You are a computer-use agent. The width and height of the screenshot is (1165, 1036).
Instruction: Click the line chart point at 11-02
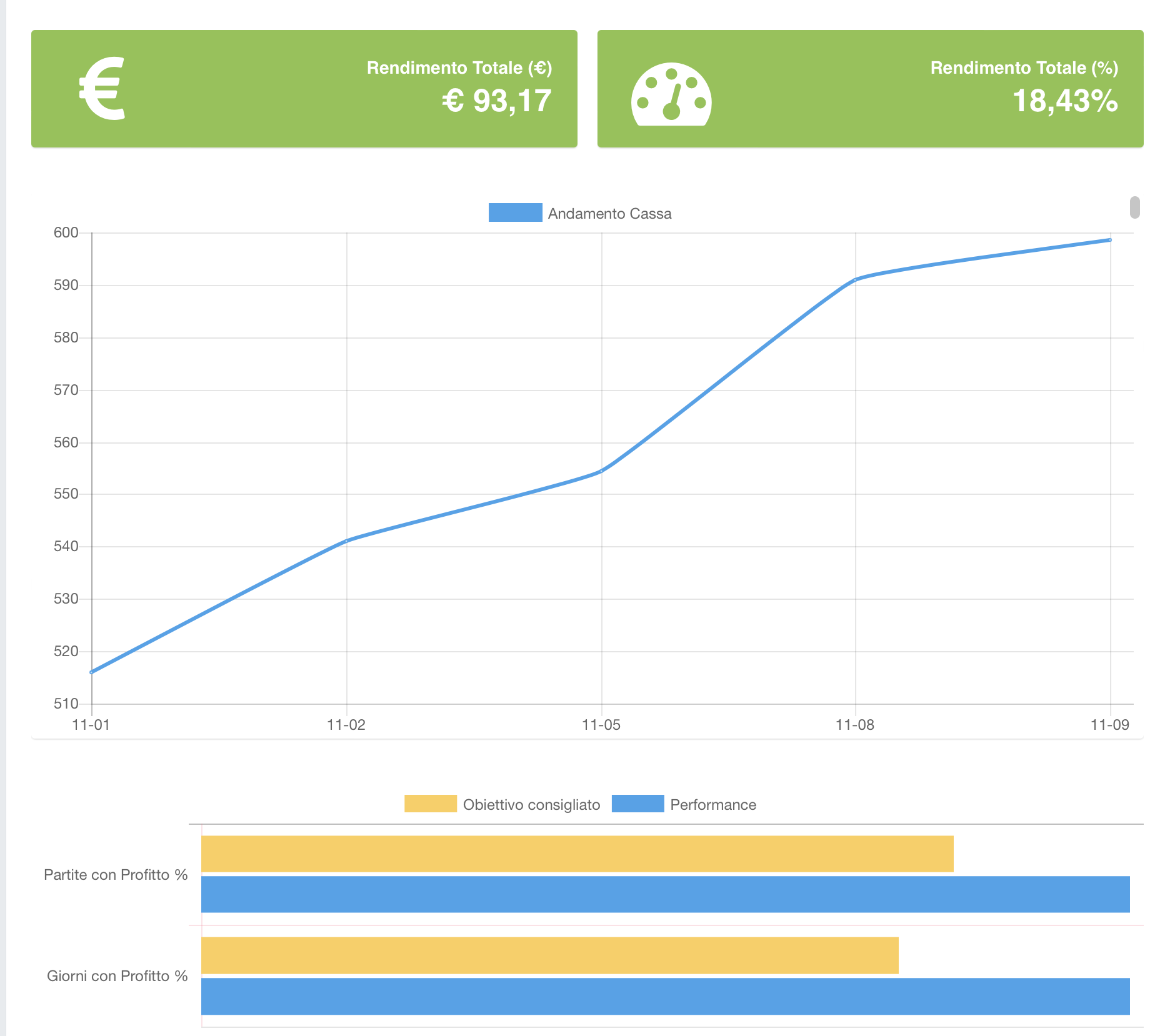tap(347, 540)
